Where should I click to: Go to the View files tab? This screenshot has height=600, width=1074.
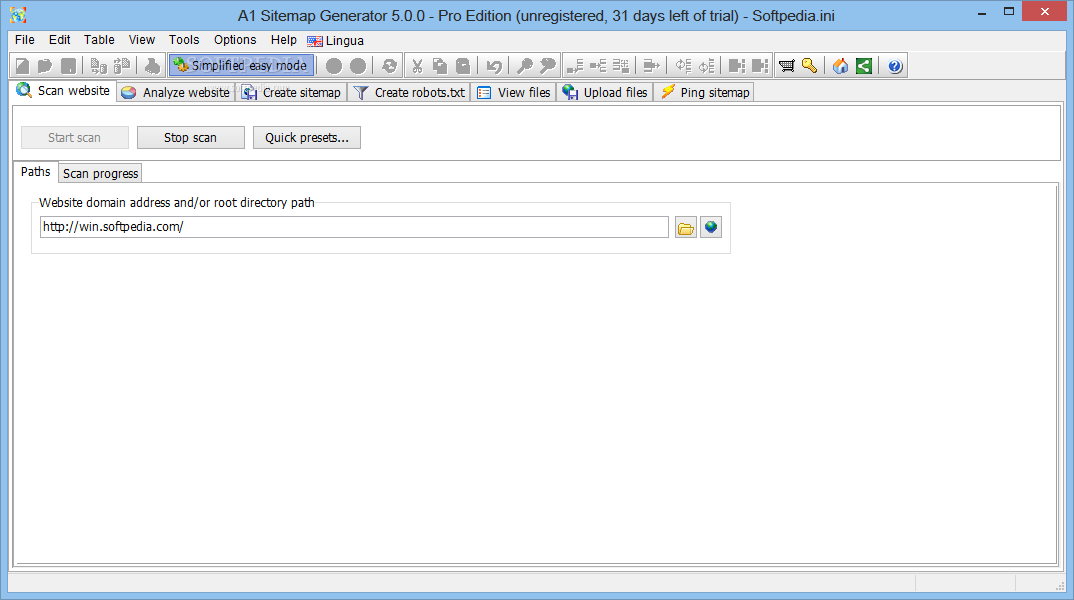pyautogui.click(x=514, y=92)
